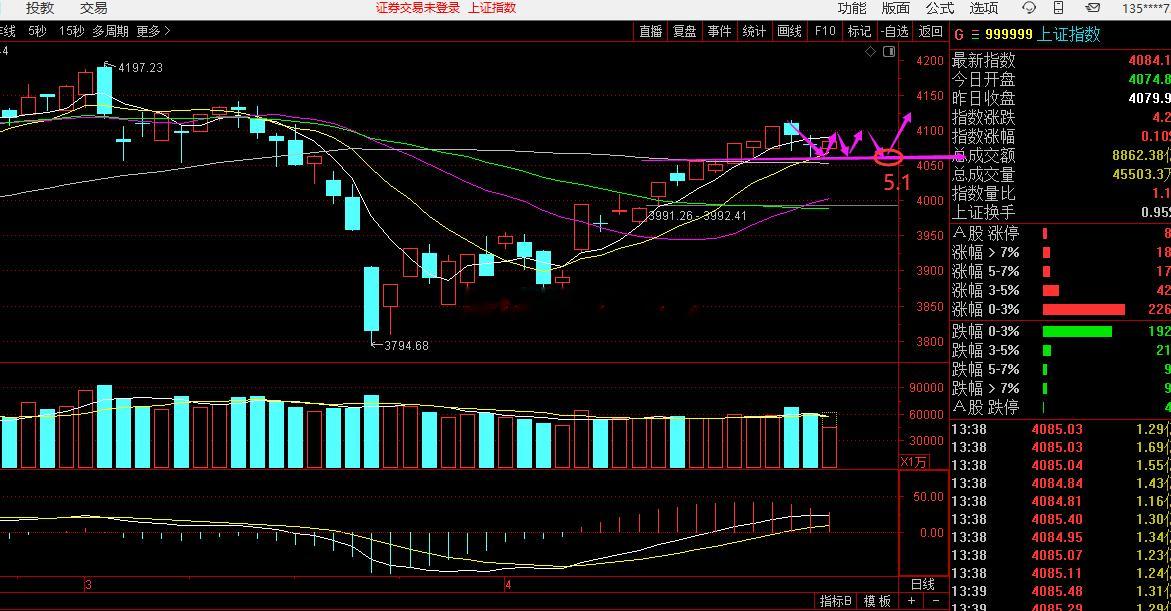Click the tick row priced 4085.48
Viewport: 1171px width, 611px height.
click(x=1060, y=591)
